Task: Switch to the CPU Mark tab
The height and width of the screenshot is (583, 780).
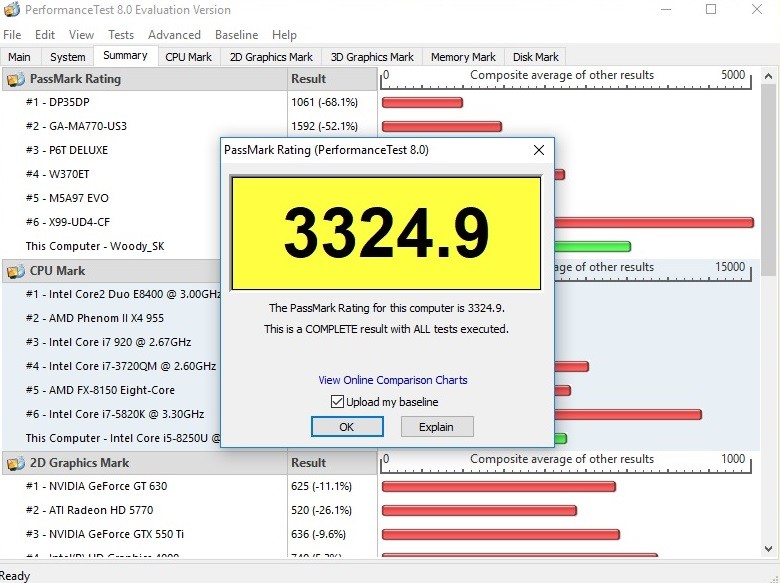Action: click(188, 57)
